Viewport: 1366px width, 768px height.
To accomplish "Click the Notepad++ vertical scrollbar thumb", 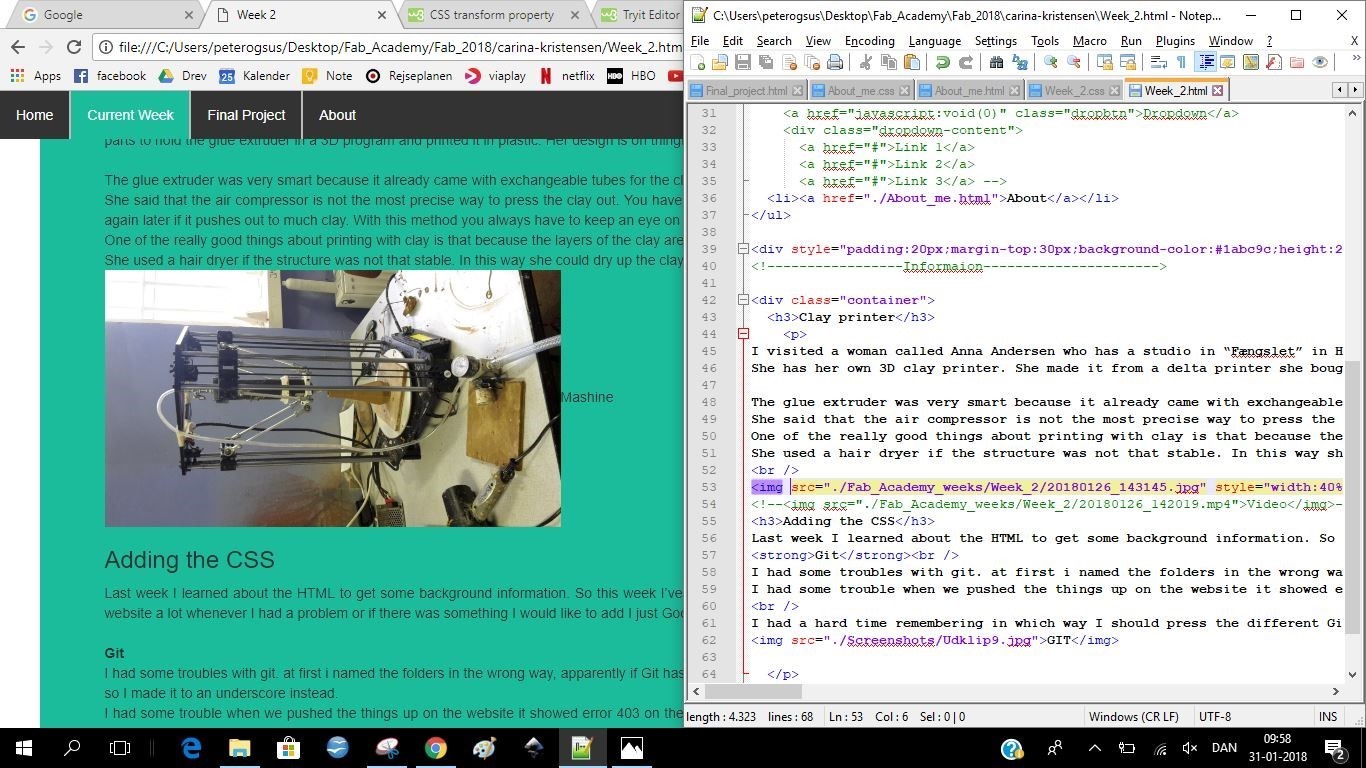I will (1353, 498).
